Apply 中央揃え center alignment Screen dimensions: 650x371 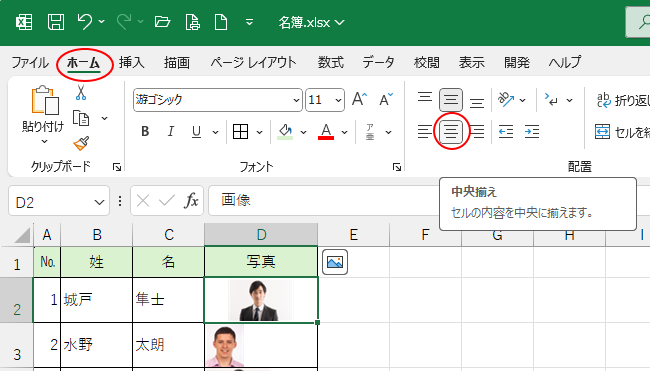tap(451, 132)
